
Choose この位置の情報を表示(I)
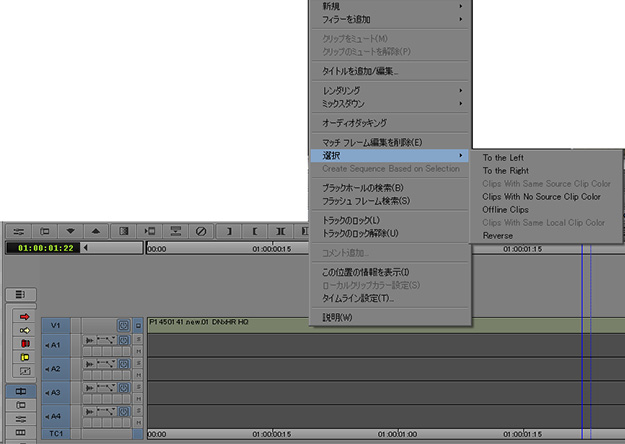(x=390, y=272)
